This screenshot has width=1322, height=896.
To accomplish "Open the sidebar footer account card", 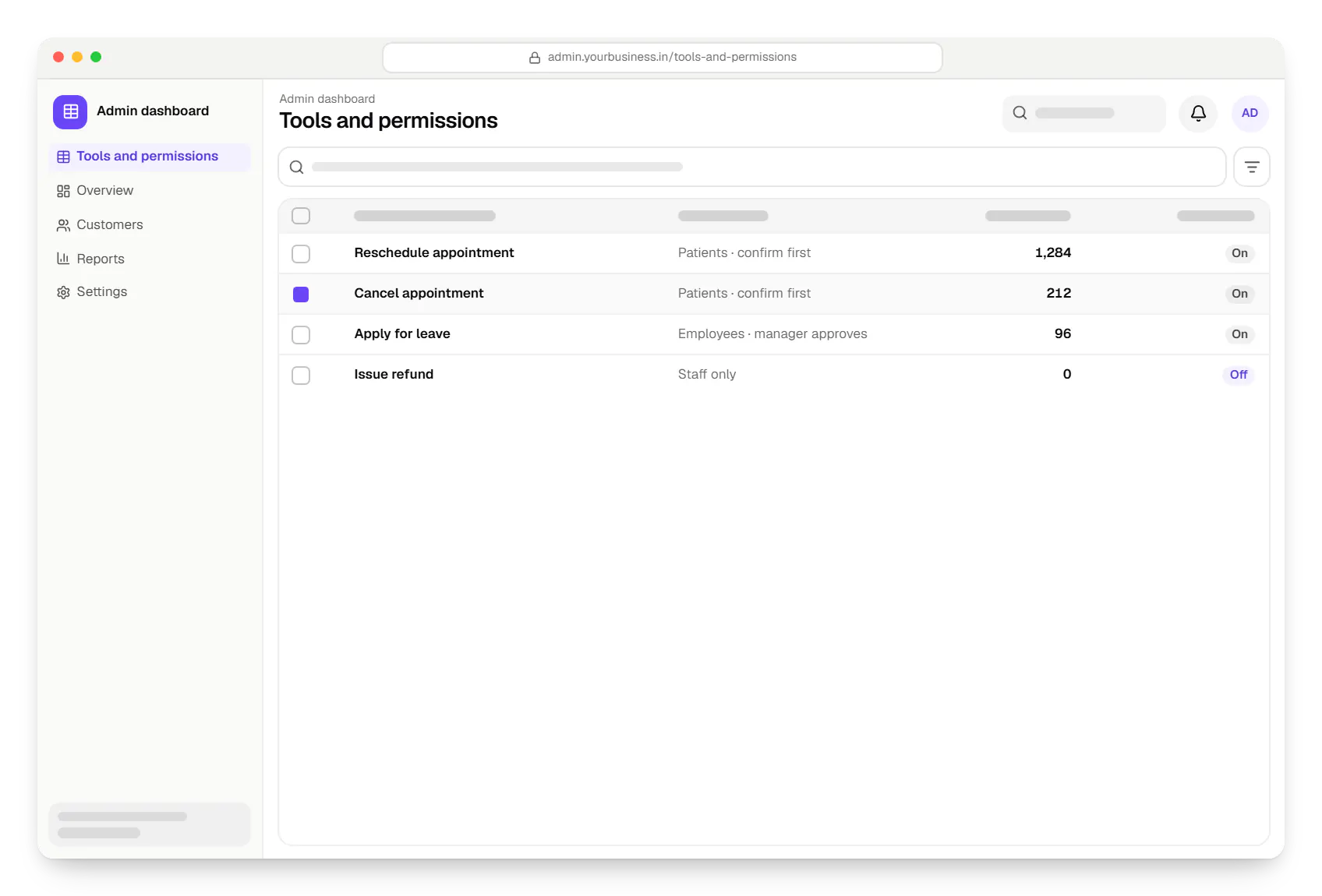I will 150,824.
